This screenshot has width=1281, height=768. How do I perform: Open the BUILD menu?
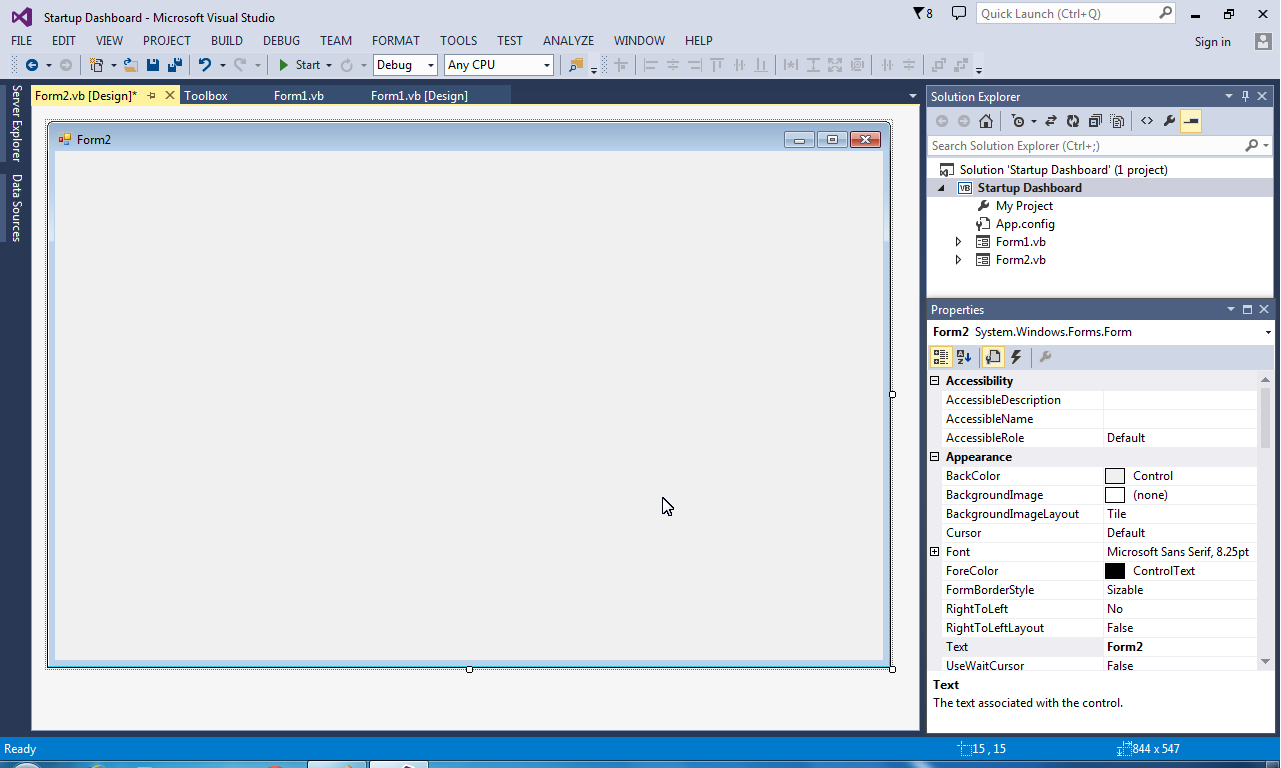(227, 41)
